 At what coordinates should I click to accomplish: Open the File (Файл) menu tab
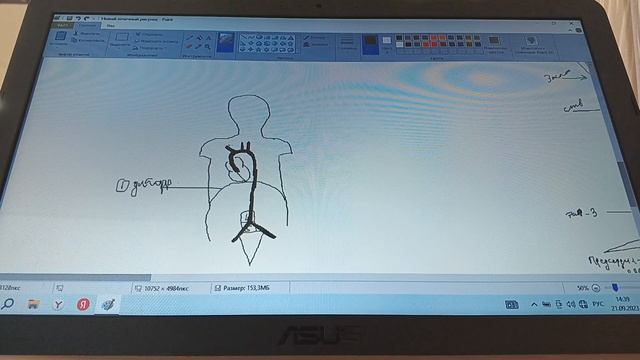click(x=62, y=25)
